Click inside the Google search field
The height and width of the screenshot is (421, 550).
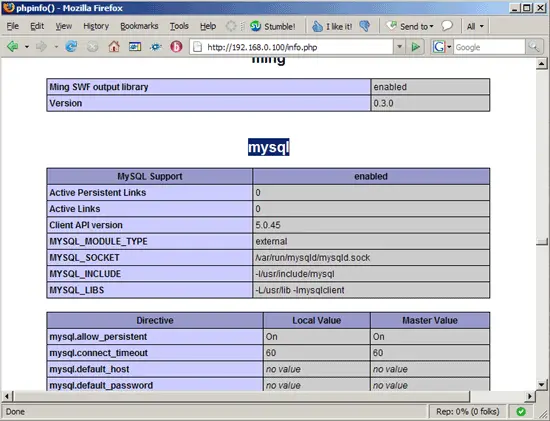[489, 47]
